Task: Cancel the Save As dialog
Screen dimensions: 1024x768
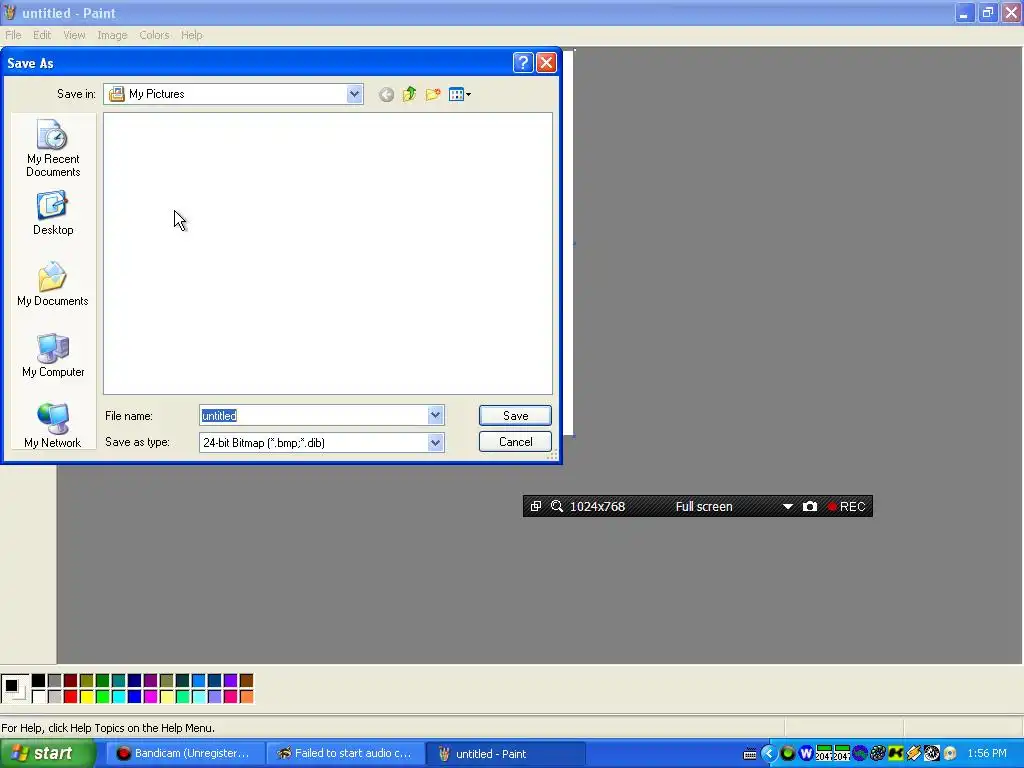Action: 515,441
